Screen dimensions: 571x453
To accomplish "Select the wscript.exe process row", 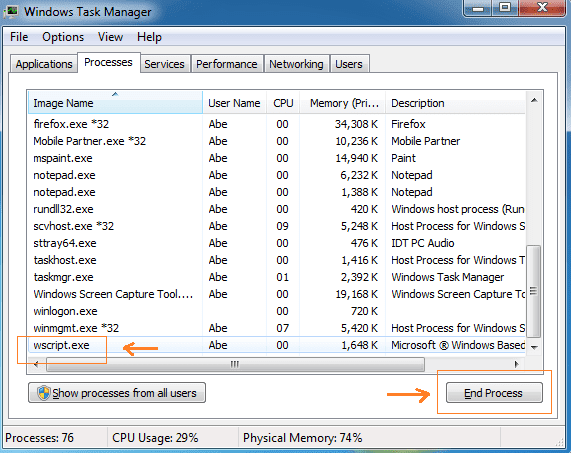I will click(x=277, y=345).
